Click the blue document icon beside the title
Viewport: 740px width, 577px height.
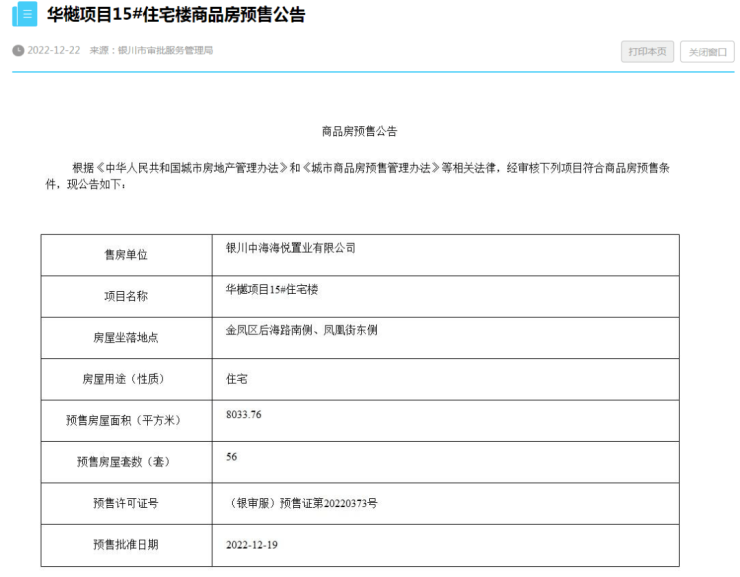point(25,14)
